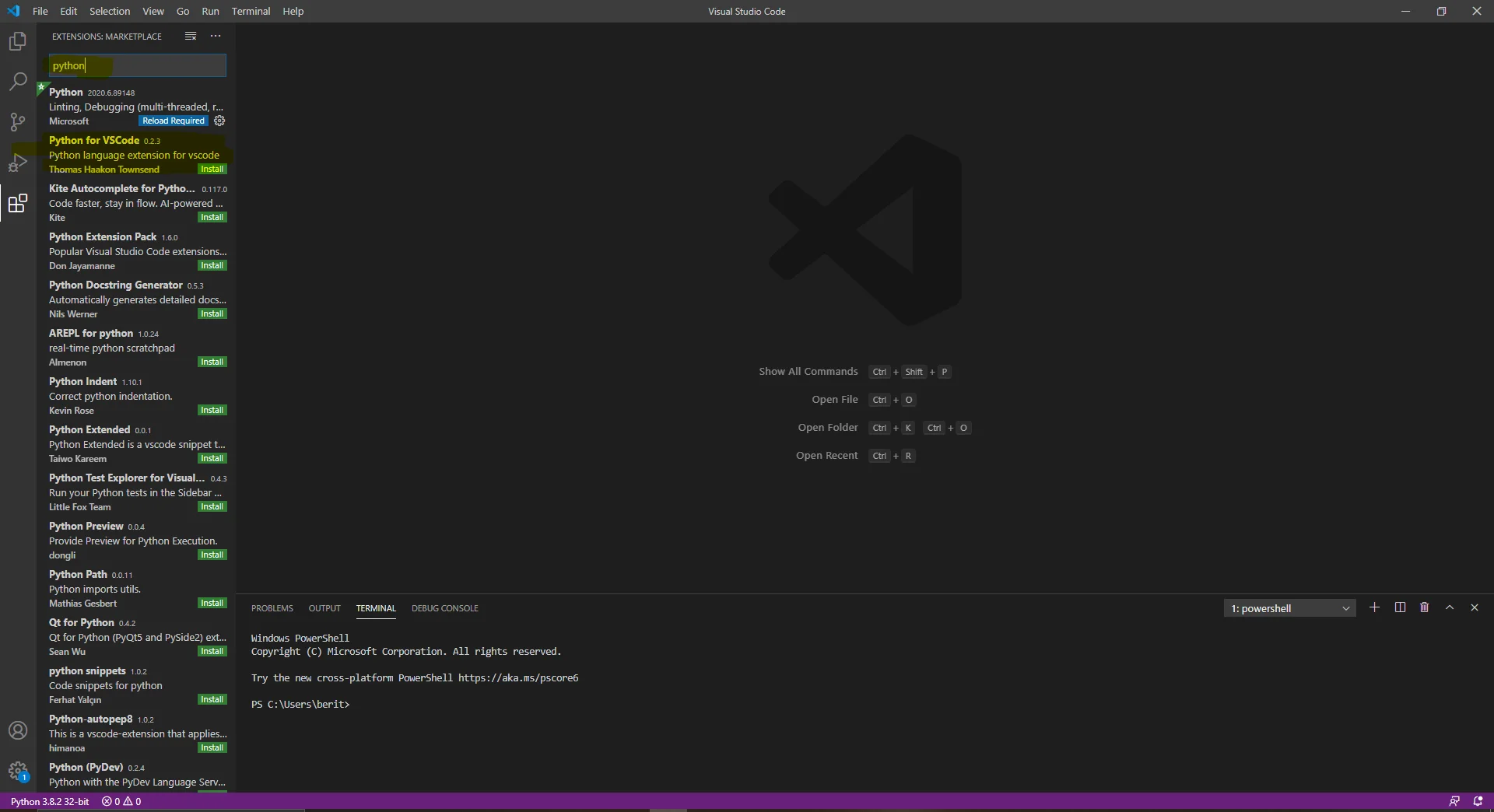Kill the terminal with trash icon
This screenshot has width=1494, height=812.
[x=1425, y=607]
